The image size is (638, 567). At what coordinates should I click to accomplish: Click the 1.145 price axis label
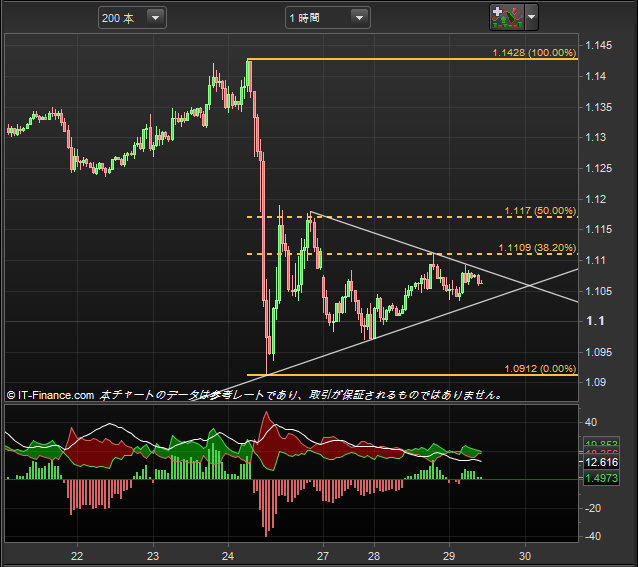tap(599, 46)
